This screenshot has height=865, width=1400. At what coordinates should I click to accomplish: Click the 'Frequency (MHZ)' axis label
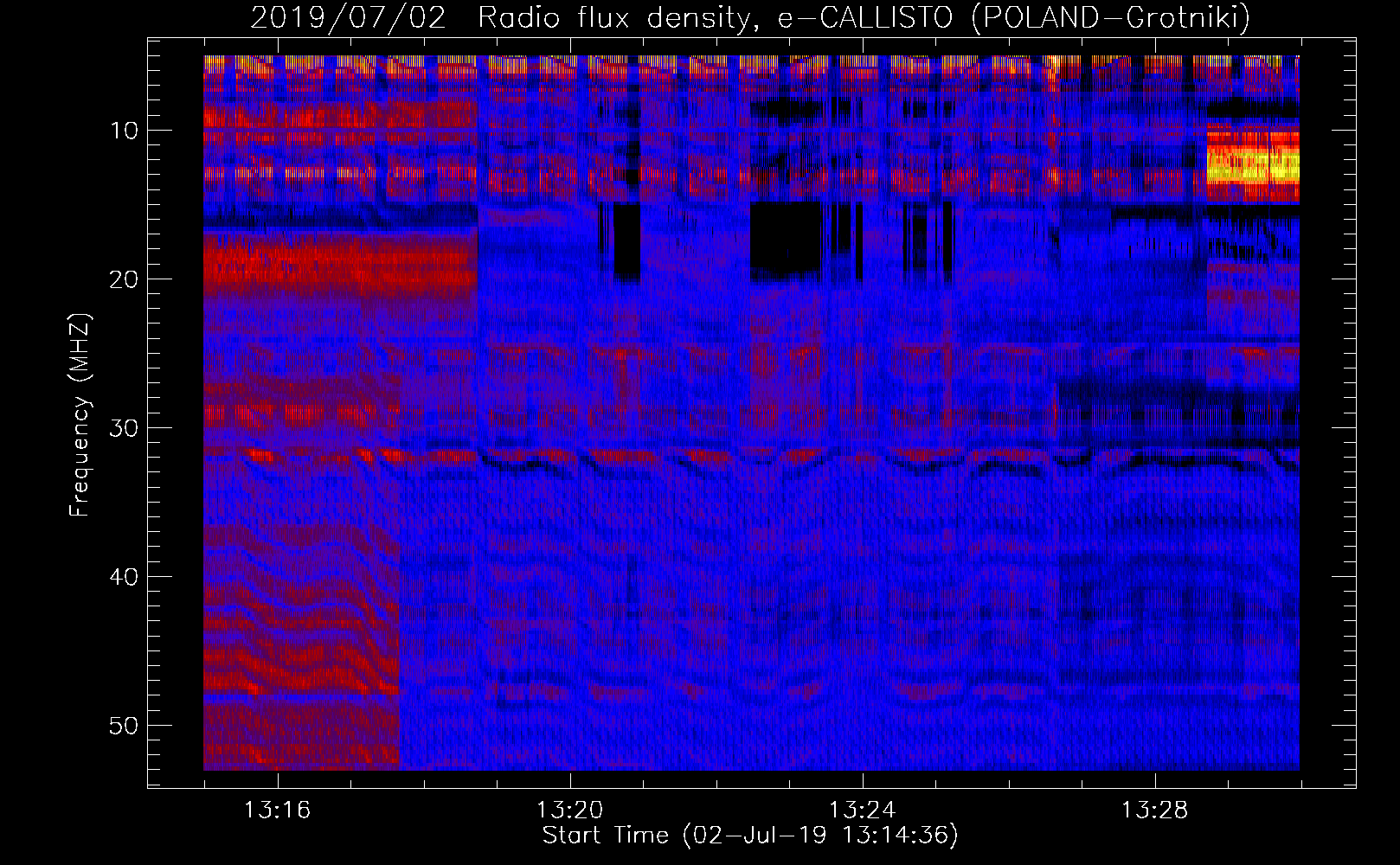click(80, 414)
